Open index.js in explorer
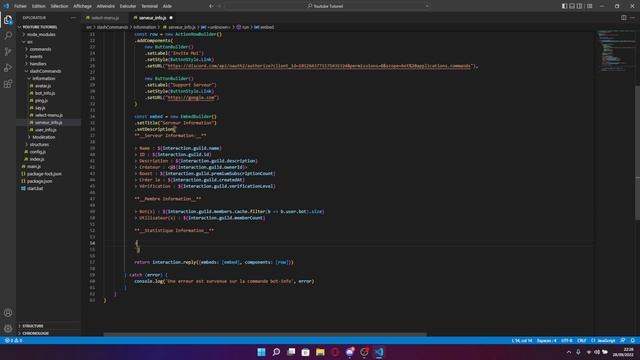Screen dimensions: 640x360 (49, 159)
